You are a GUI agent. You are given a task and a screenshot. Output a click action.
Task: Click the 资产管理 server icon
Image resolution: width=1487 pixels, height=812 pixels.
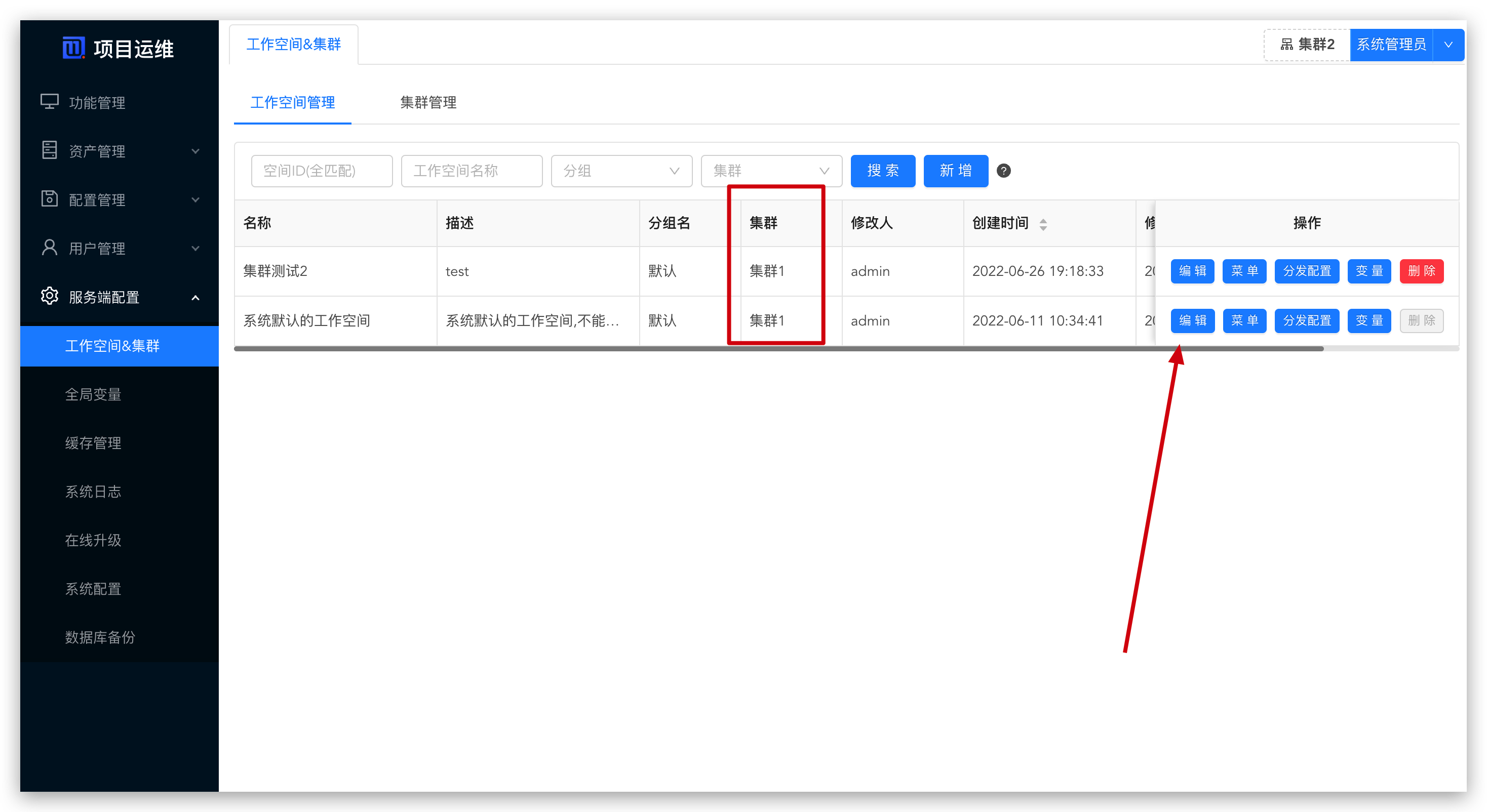[50, 150]
